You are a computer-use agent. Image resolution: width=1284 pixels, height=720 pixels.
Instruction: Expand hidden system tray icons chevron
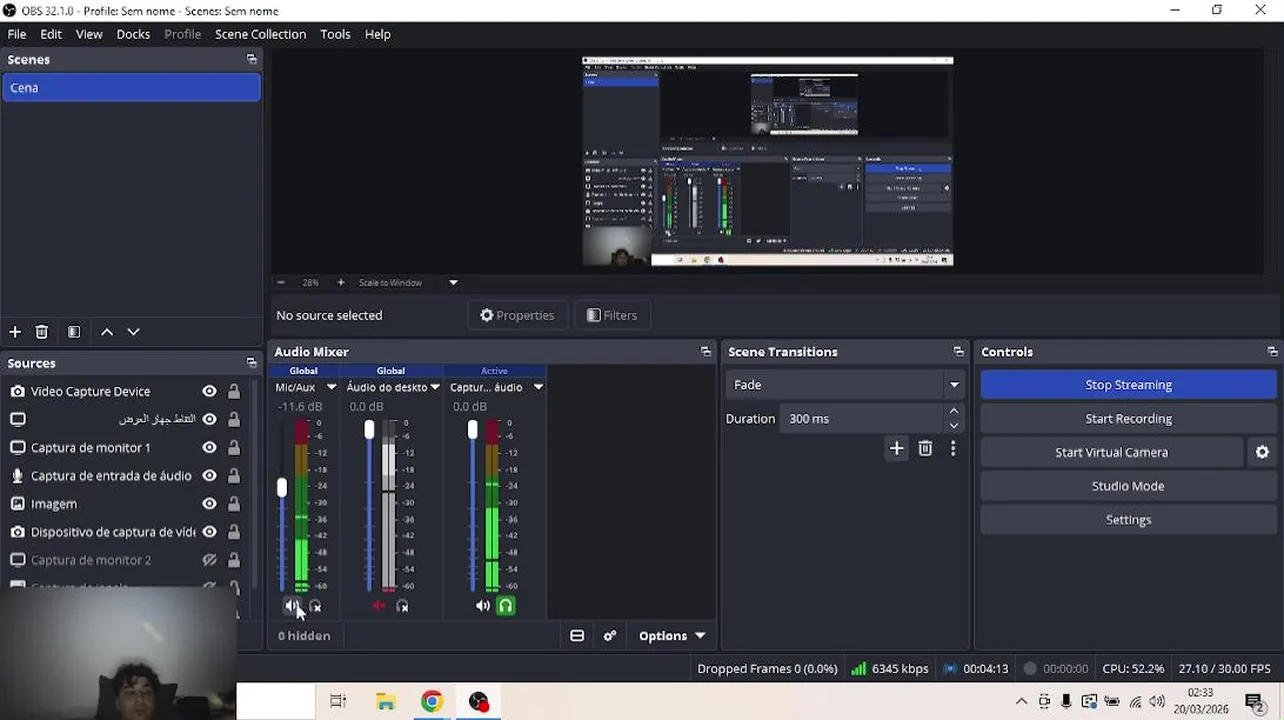(1021, 702)
